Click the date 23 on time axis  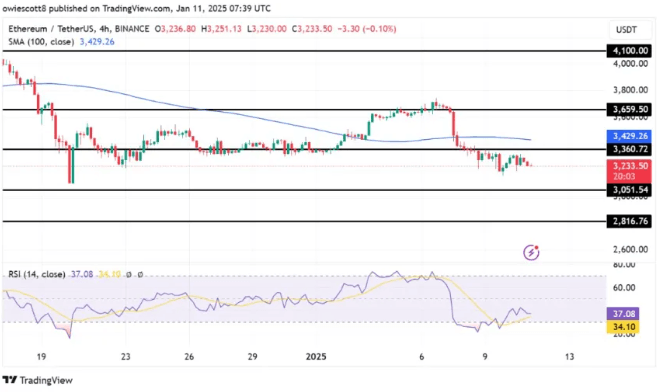(x=126, y=357)
